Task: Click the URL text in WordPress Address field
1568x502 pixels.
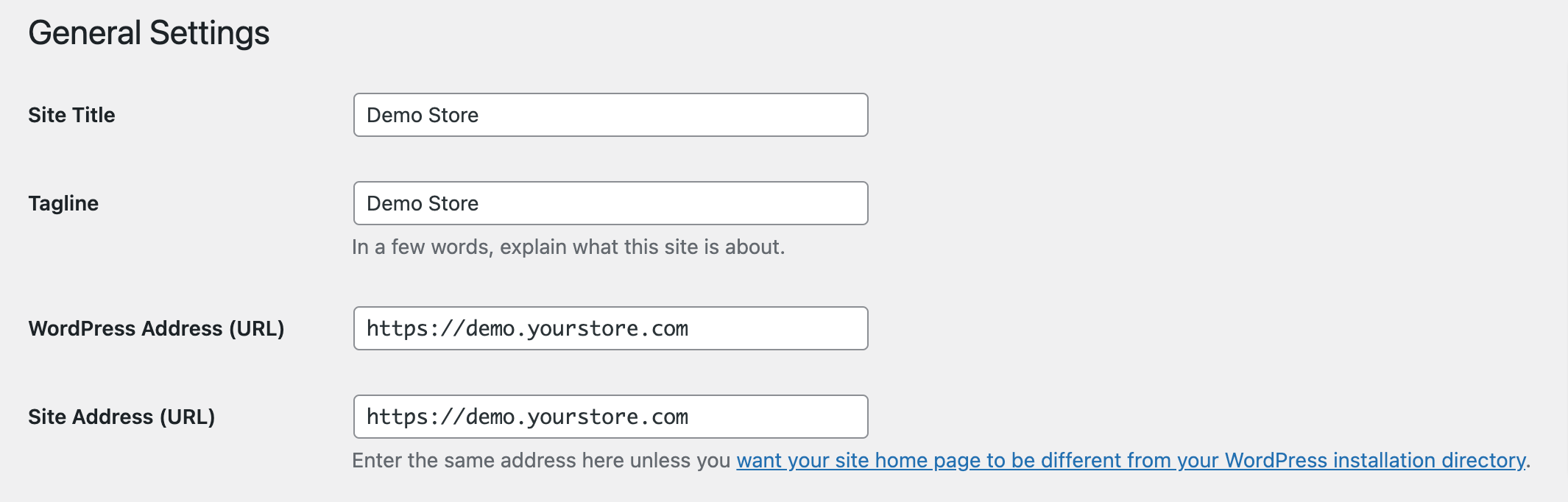Action: [x=527, y=328]
